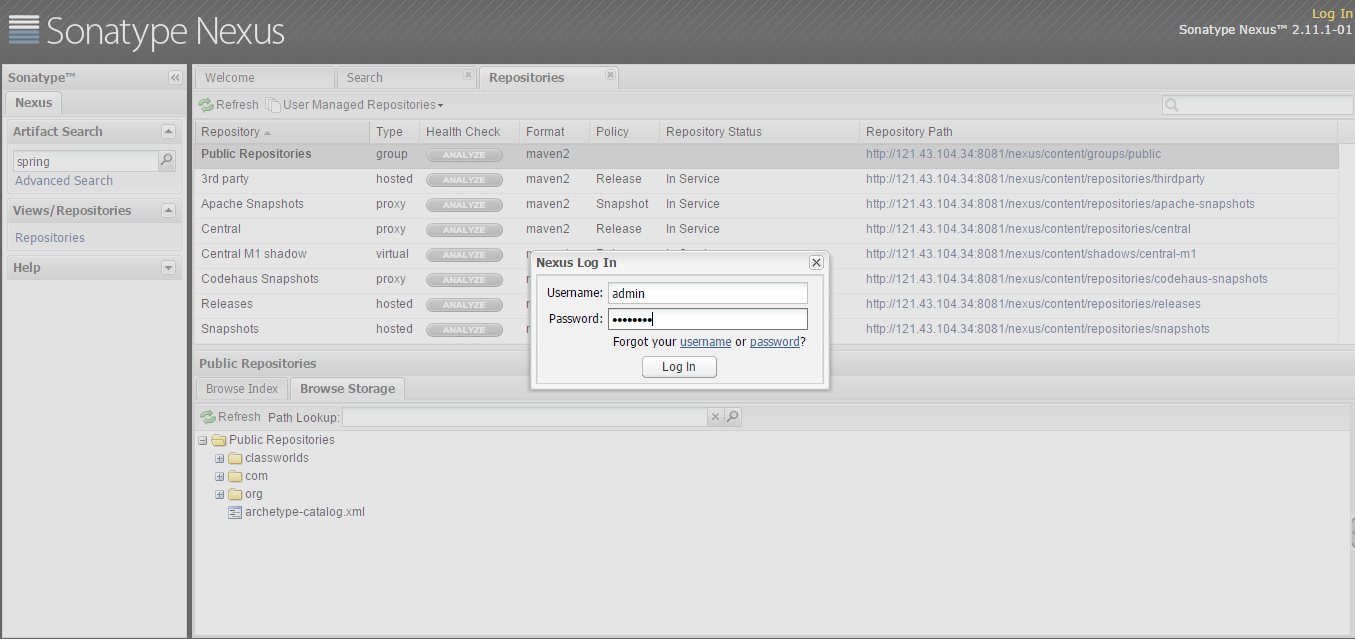Click ANALYZE for the 3rd party repository
This screenshot has height=639, width=1355.
tap(464, 180)
